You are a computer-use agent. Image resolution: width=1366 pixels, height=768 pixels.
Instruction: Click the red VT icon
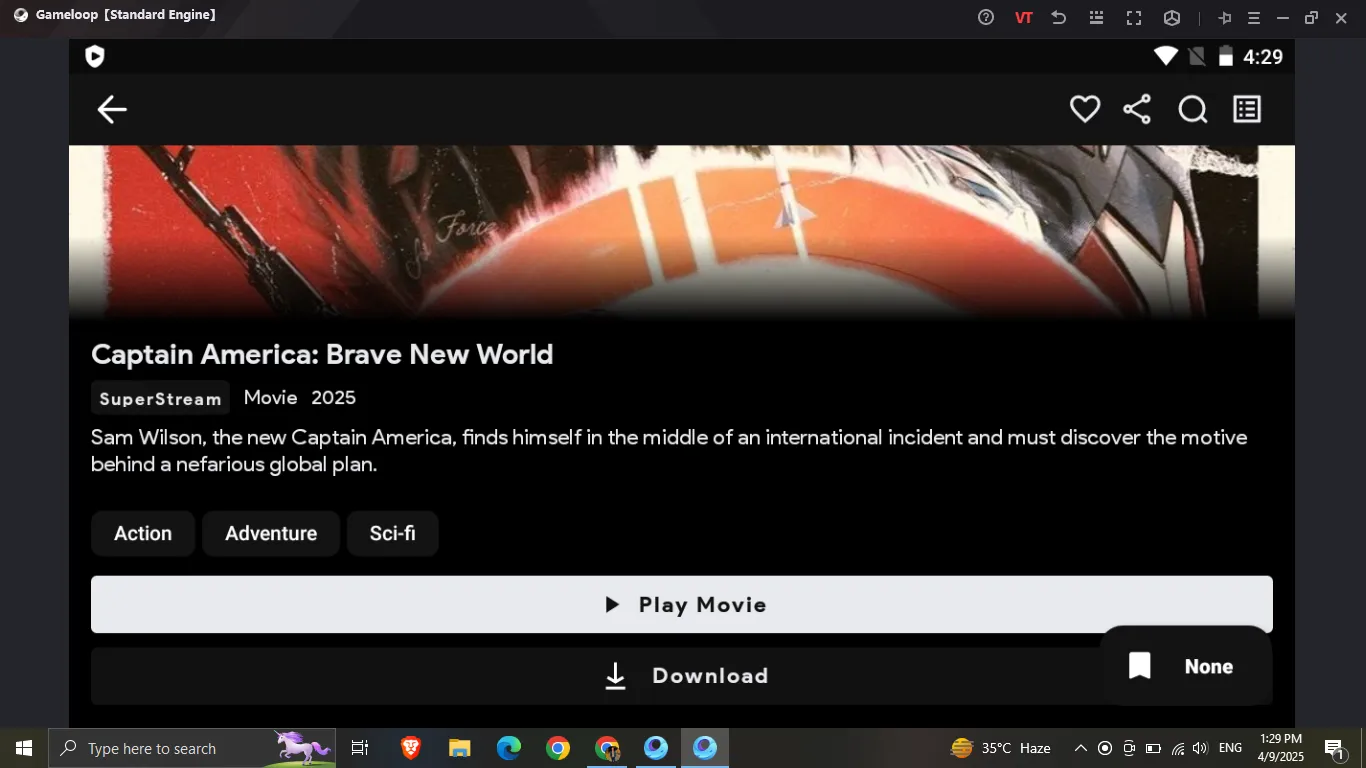pos(1023,17)
